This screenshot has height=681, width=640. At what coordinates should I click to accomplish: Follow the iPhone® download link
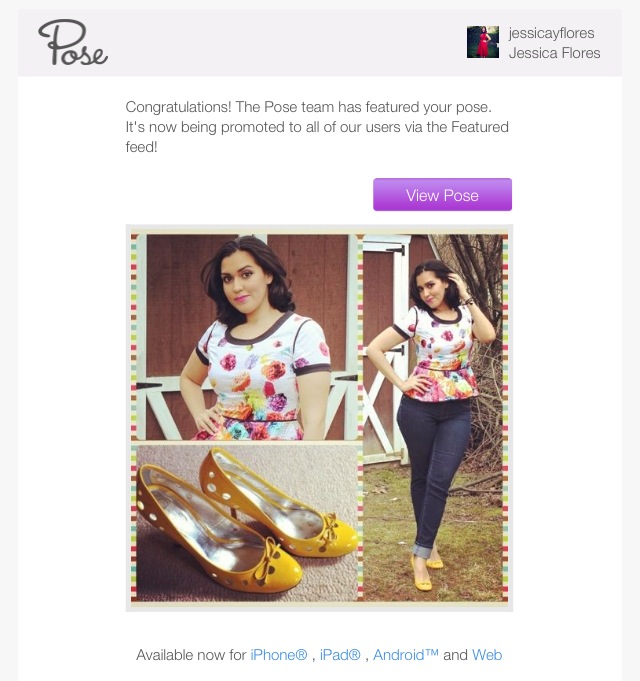[279, 655]
